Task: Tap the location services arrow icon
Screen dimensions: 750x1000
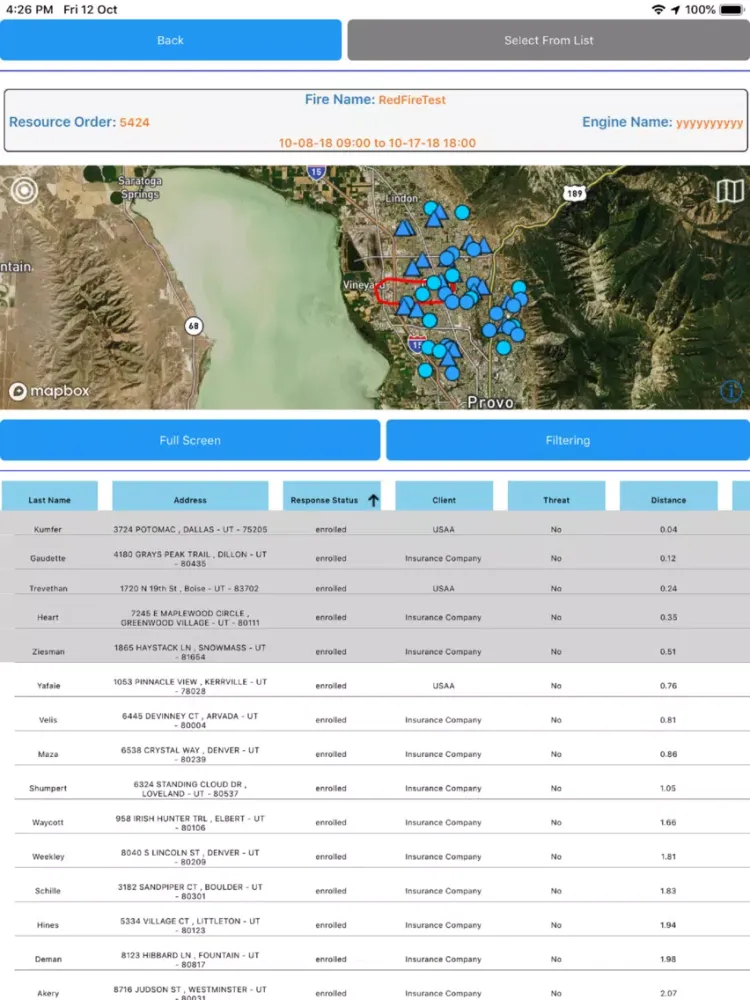Action: pyautogui.click(x=675, y=10)
